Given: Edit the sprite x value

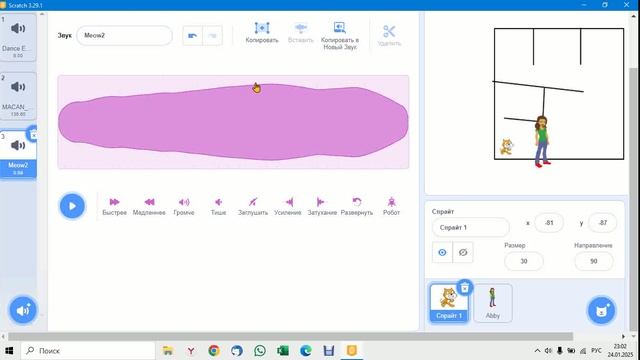Looking at the screenshot, I should click(549, 223).
